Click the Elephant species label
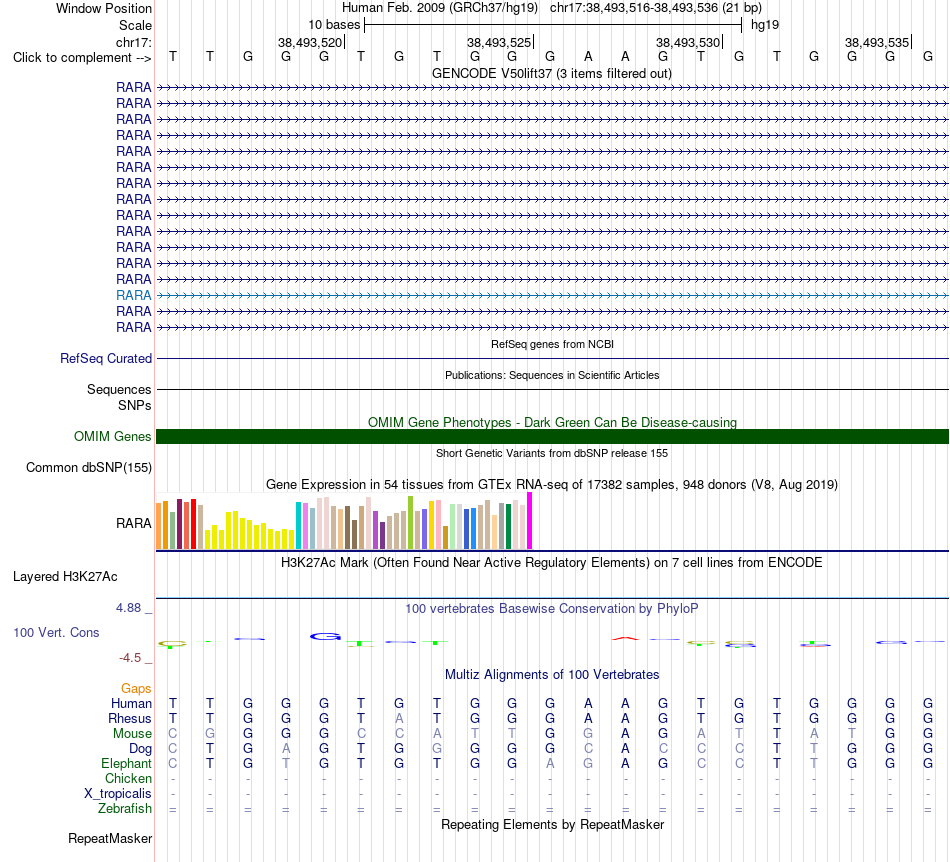 [x=126, y=763]
